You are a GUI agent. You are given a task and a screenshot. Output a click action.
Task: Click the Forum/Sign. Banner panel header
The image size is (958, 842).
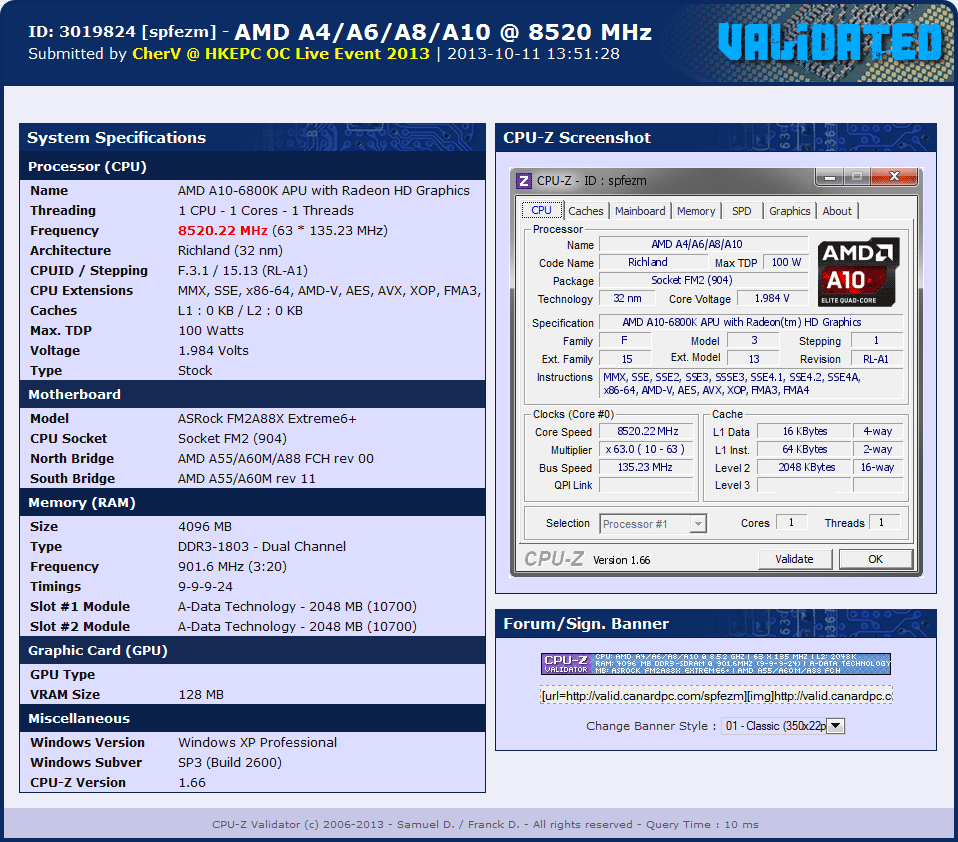tap(715, 624)
